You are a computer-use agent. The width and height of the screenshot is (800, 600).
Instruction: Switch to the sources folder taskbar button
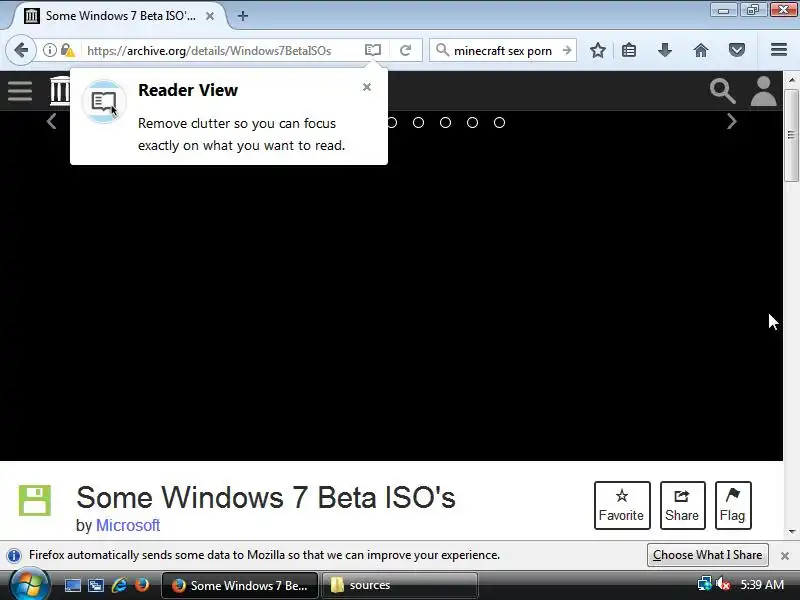[x=400, y=585]
